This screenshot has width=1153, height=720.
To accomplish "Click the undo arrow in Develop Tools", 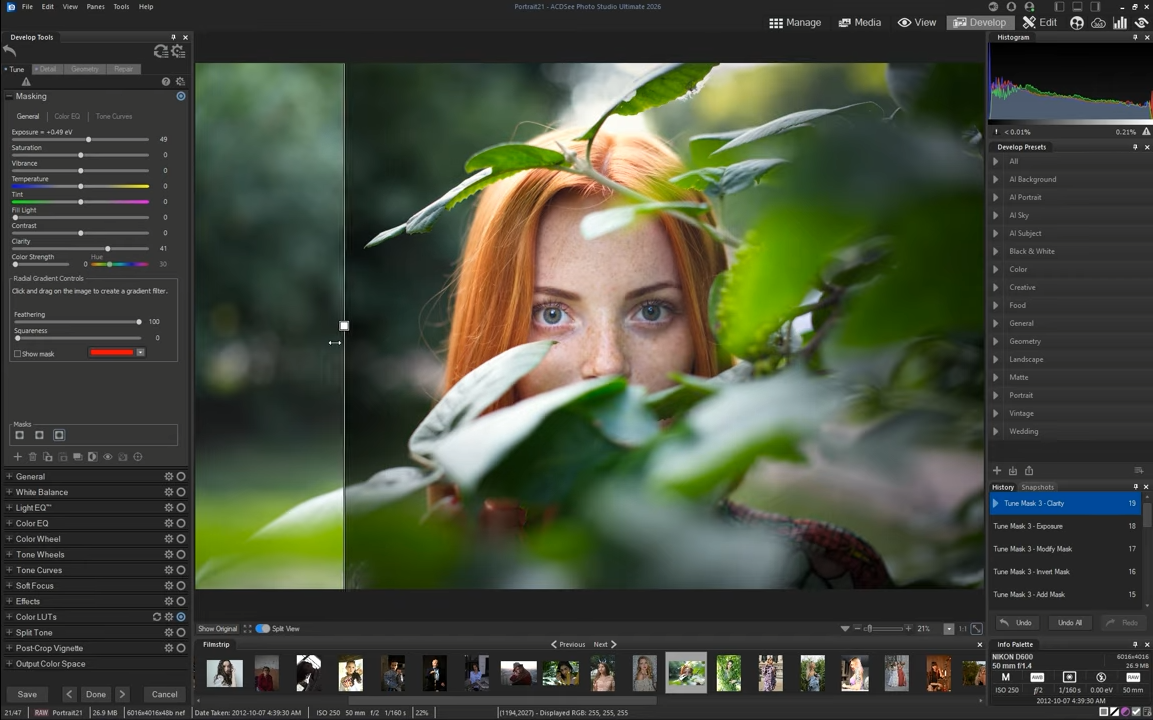I will pos(10,51).
